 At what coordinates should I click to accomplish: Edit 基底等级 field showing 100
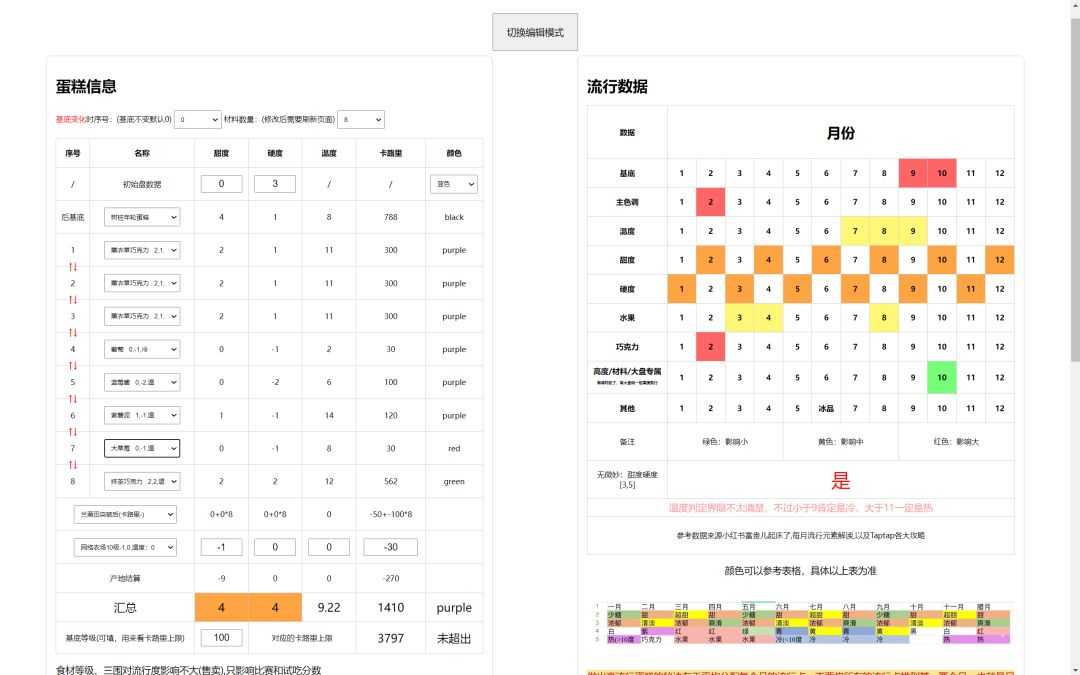[221, 638]
